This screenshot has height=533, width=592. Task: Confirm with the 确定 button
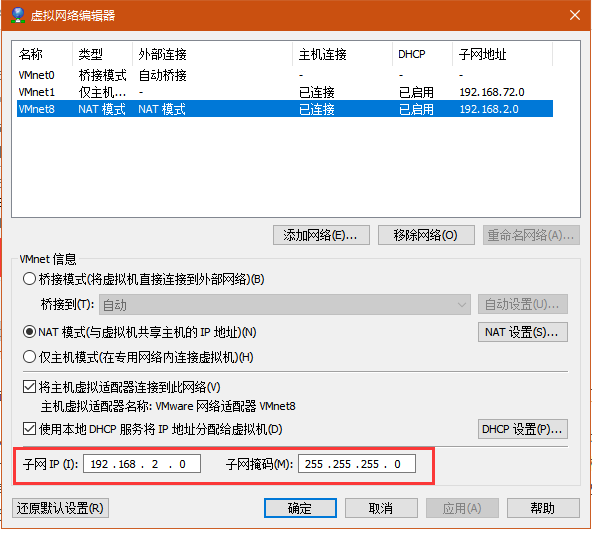coord(300,508)
